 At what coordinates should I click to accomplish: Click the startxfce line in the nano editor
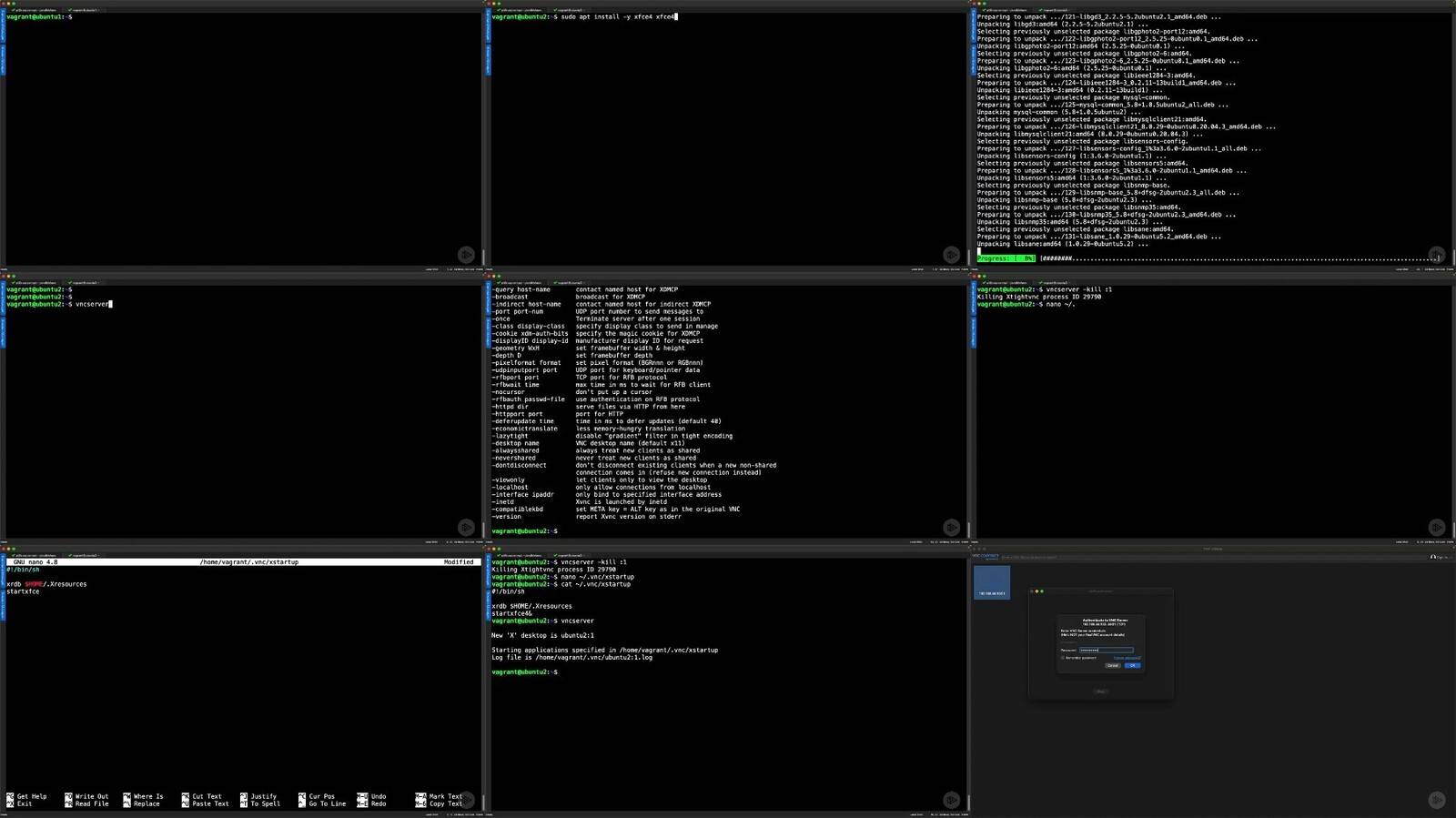click(23, 591)
